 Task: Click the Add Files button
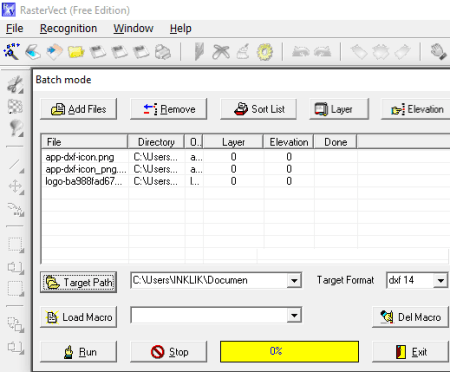click(x=79, y=109)
